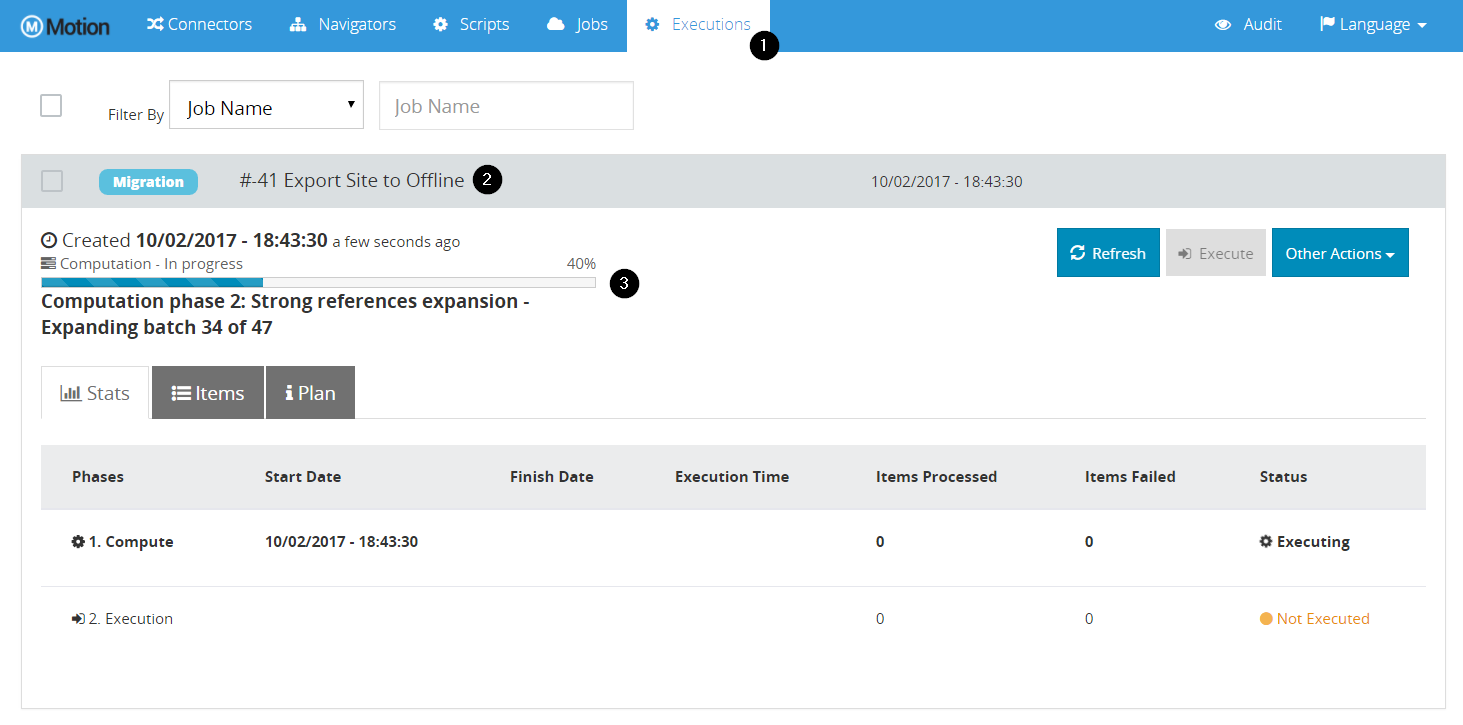Click the server icon beside Computation - In progress
This screenshot has height=725, width=1463.
[x=48, y=264]
